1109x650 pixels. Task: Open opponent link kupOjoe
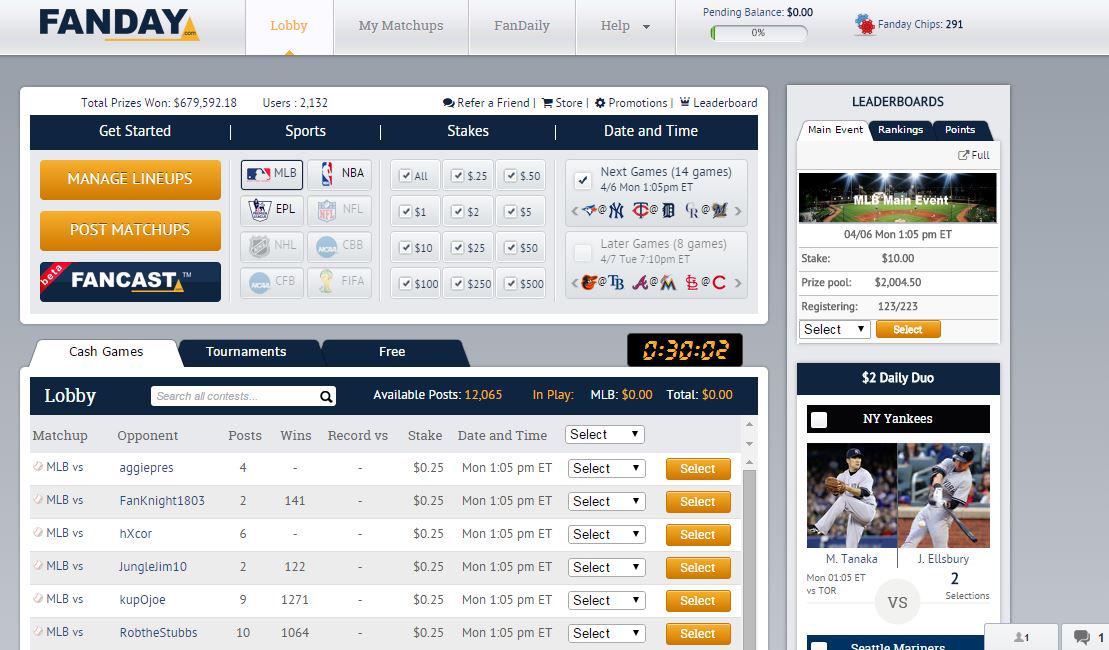(143, 600)
